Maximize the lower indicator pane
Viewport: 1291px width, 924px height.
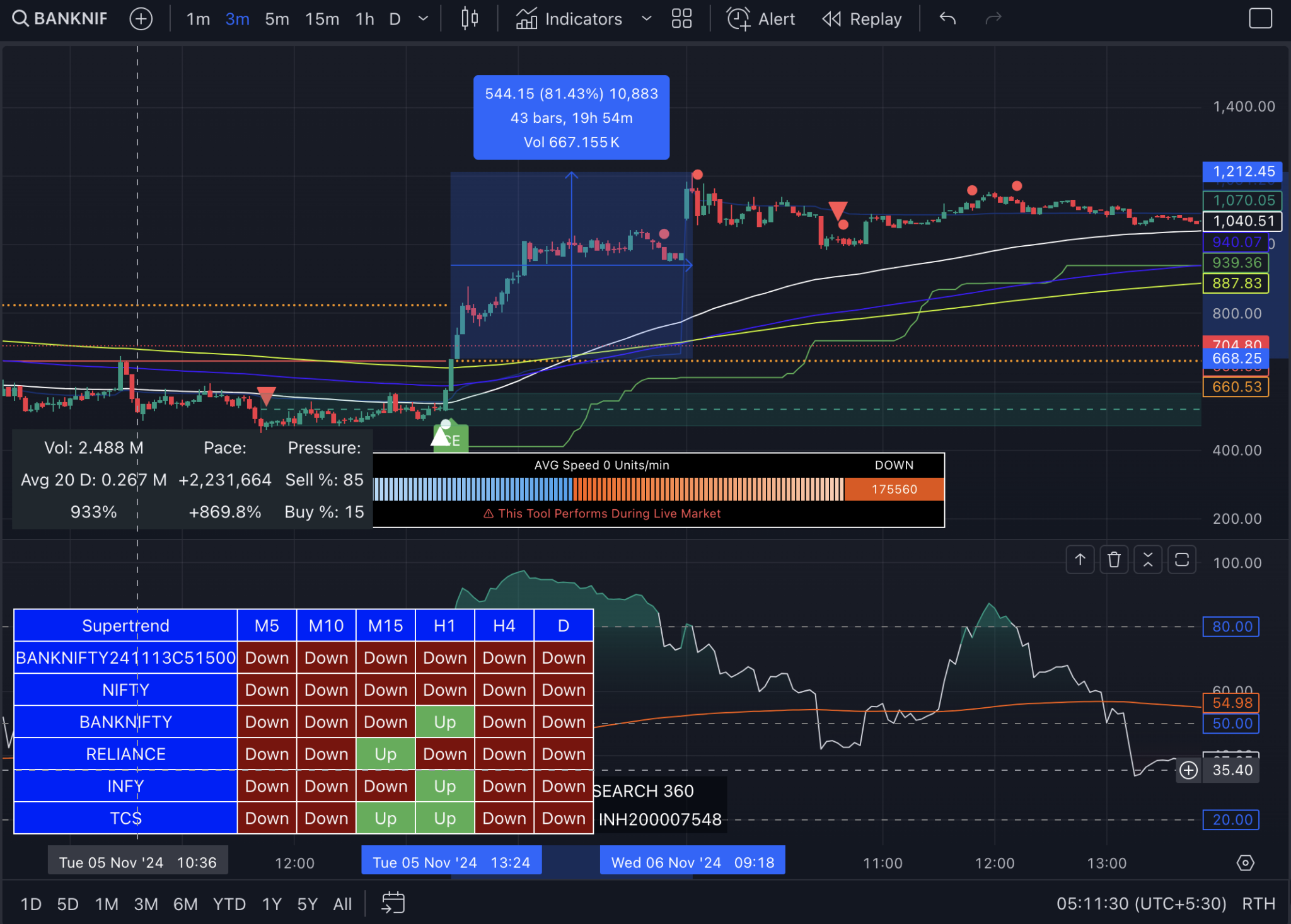click(1182, 560)
